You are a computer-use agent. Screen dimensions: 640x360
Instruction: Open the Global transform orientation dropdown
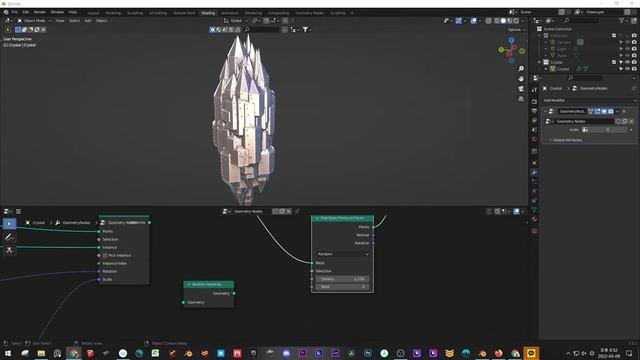(x=235, y=20)
